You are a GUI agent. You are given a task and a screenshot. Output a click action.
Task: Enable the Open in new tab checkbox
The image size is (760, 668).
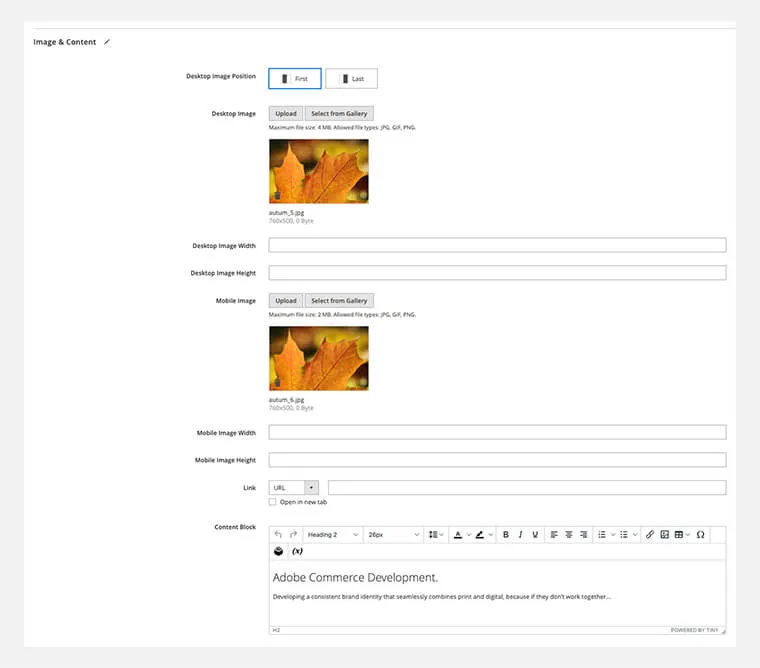[x=272, y=502]
